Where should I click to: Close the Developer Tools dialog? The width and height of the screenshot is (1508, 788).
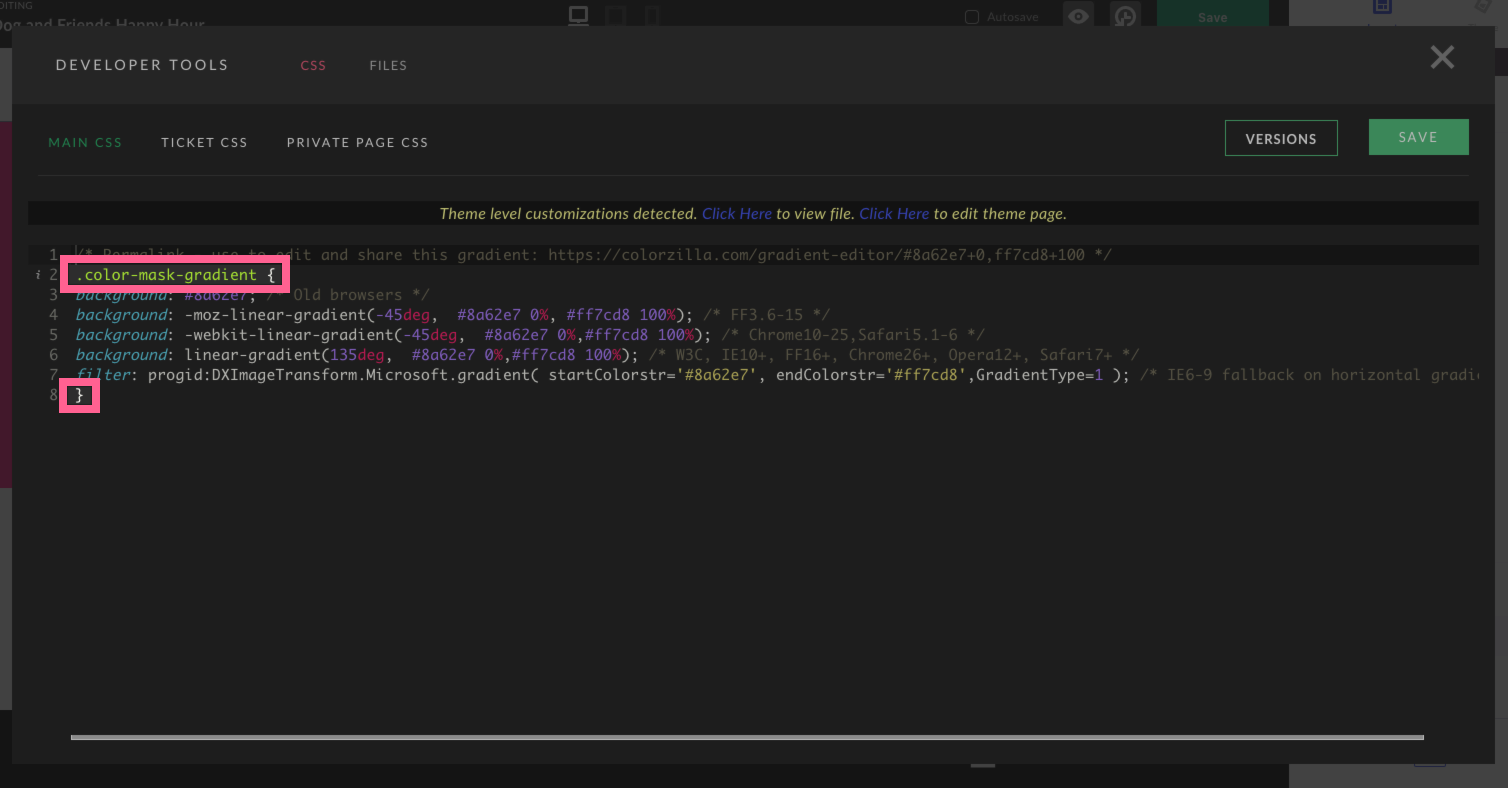[1442, 57]
